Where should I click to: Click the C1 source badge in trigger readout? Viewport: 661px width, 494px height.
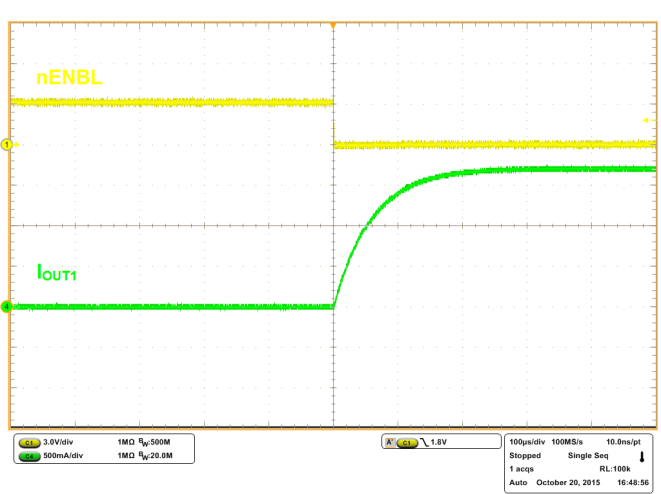405,441
